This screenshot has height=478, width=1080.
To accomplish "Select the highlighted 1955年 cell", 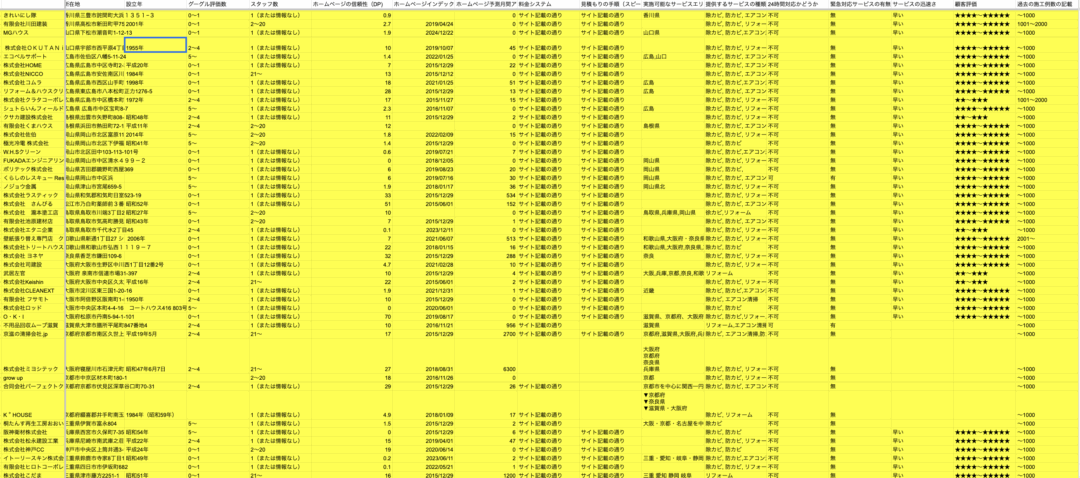I will pyautogui.click(x=156, y=45).
